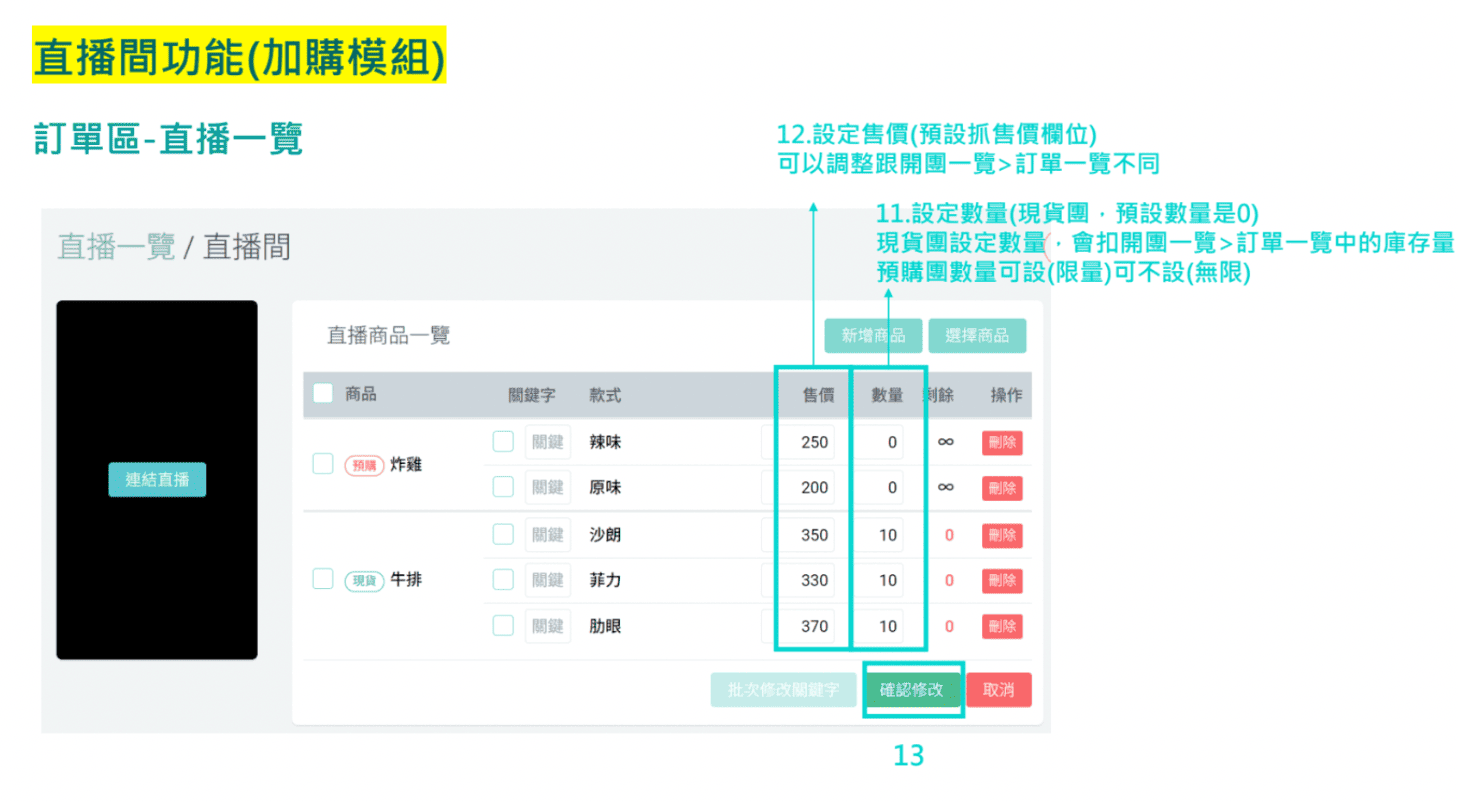This screenshot has width=1458, height=802.
Task: Click the infinity remaining value for 辣味
Action: (945, 441)
